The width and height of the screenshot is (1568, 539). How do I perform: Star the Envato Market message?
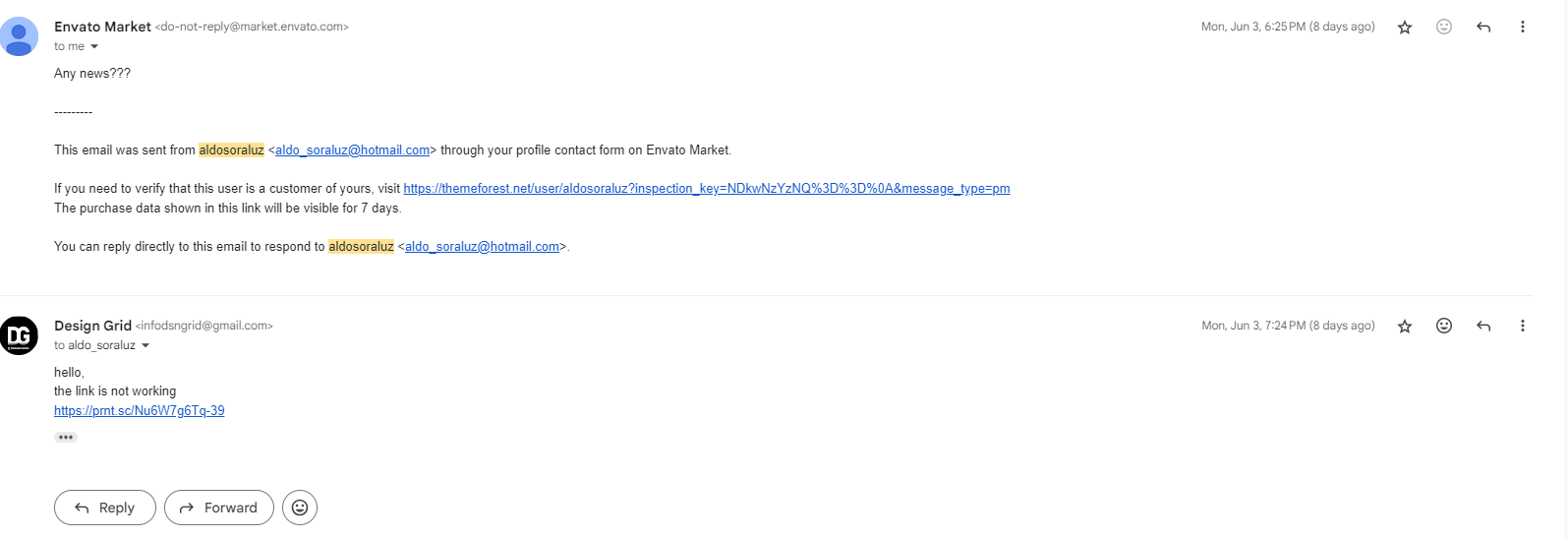[x=1405, y=28]
